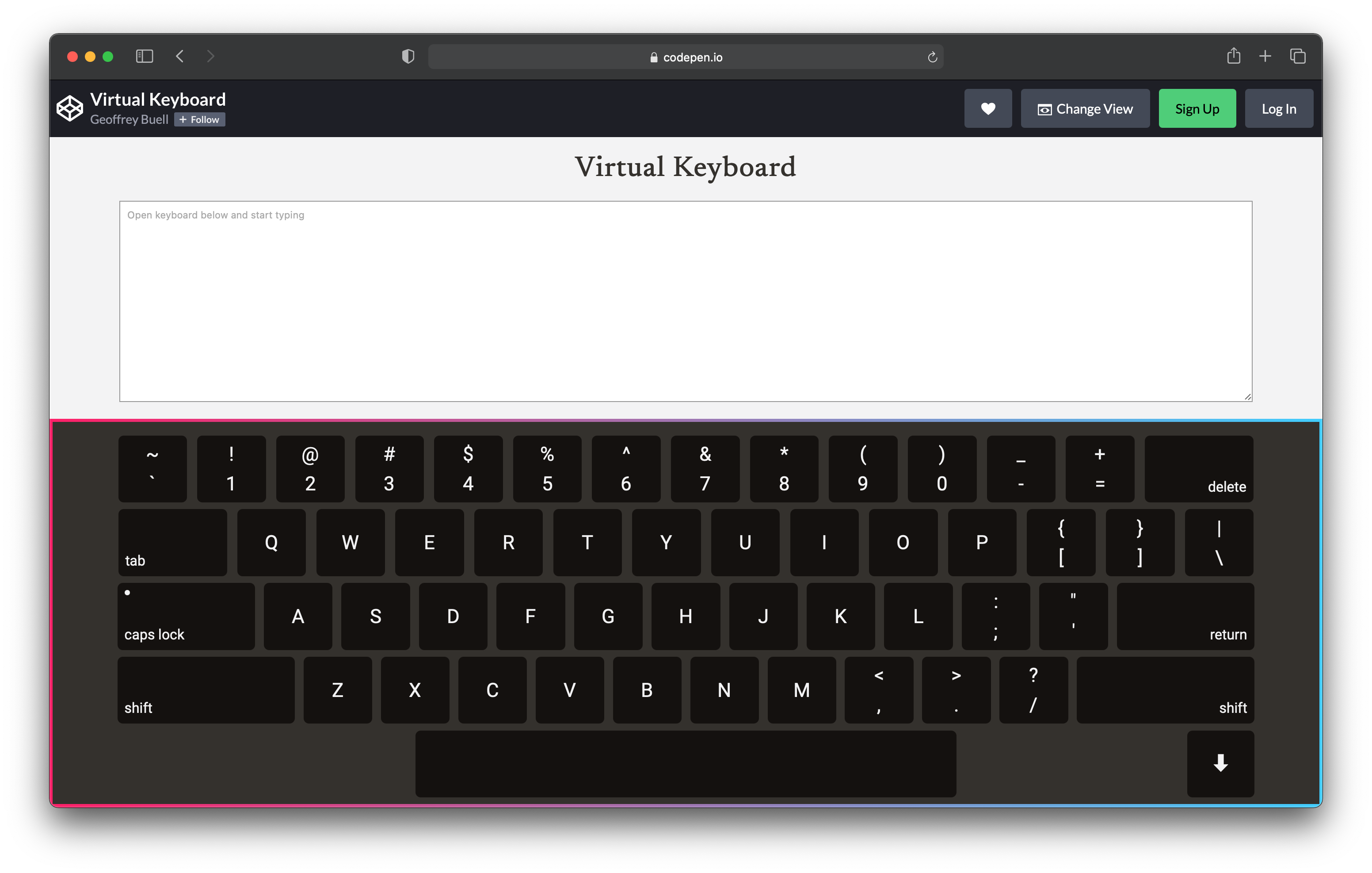
Task: Click the page reload icon in address bar
Action: (932, 57)
